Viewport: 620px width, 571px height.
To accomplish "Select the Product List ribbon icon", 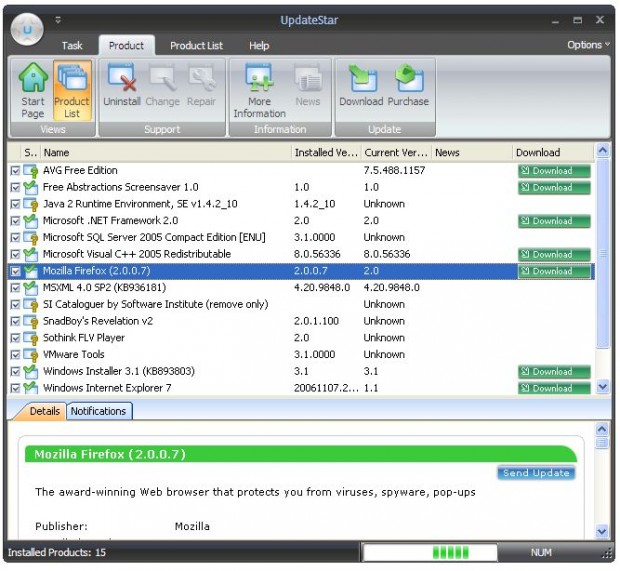I will [x=72, y=91].
